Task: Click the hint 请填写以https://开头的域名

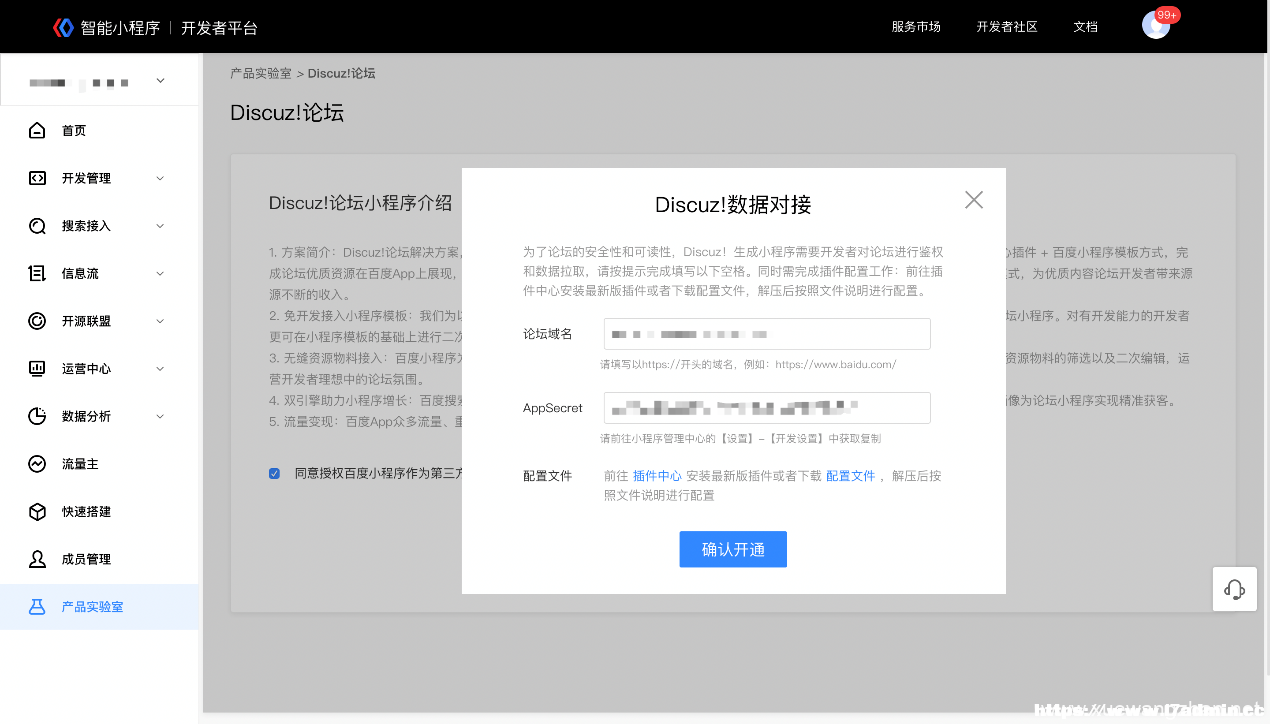Action: 748,365
